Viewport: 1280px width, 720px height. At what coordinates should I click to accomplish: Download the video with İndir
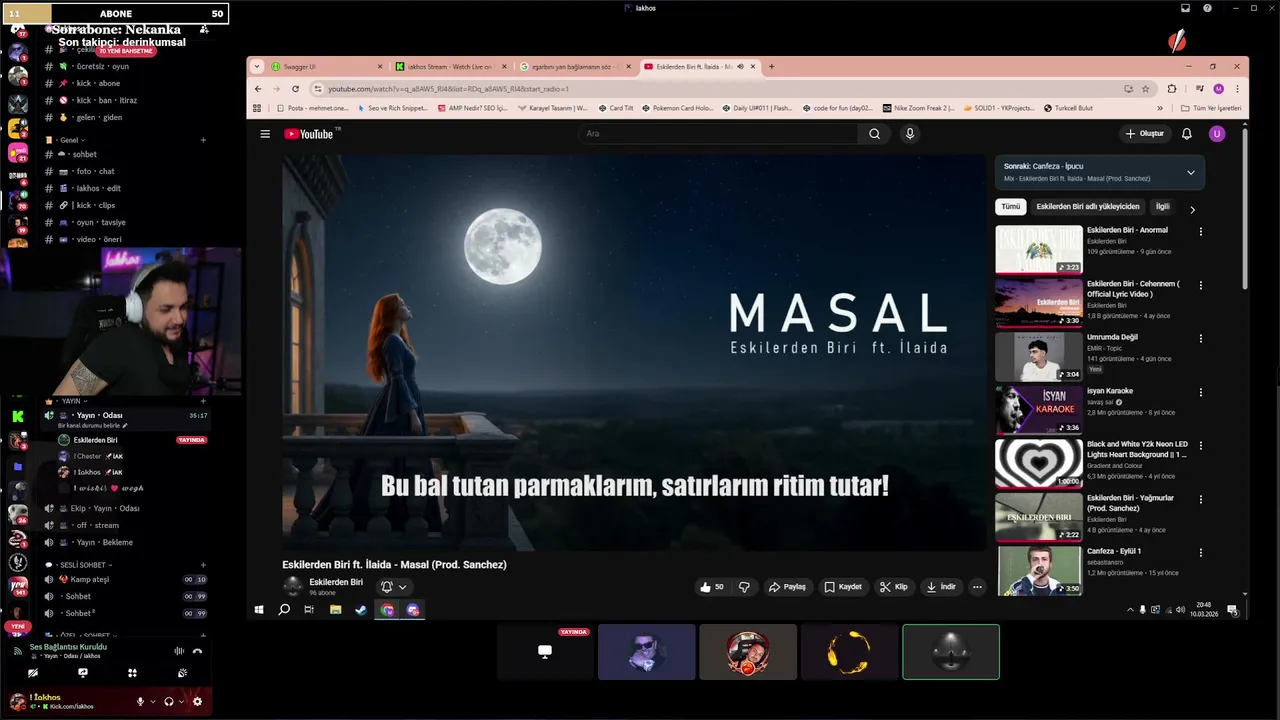coord(942,587)
